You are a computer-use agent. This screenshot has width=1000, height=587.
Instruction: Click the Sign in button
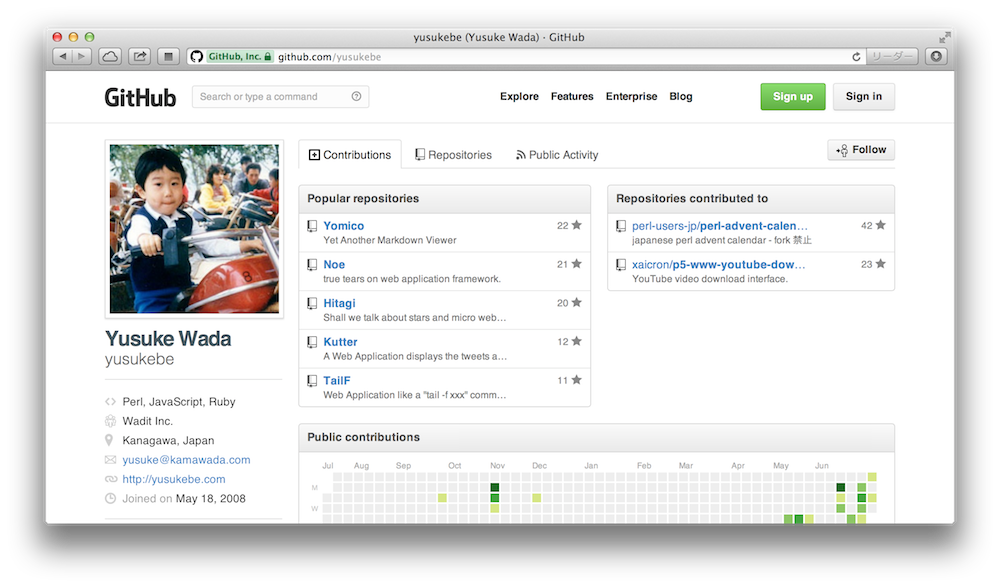point(864,96)
